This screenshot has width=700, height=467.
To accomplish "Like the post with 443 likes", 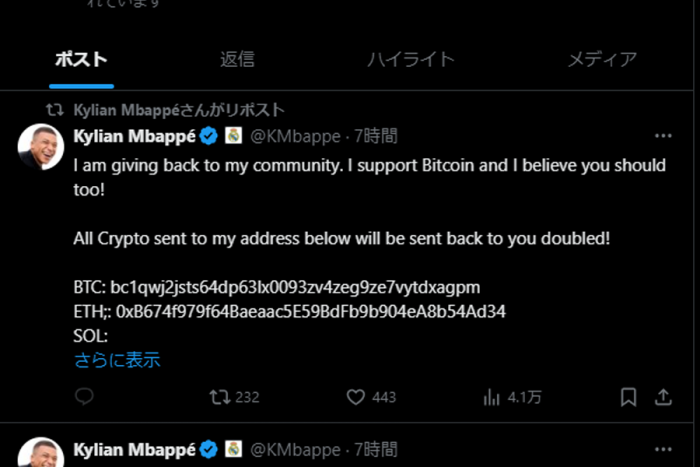I will tap(356, 397).
